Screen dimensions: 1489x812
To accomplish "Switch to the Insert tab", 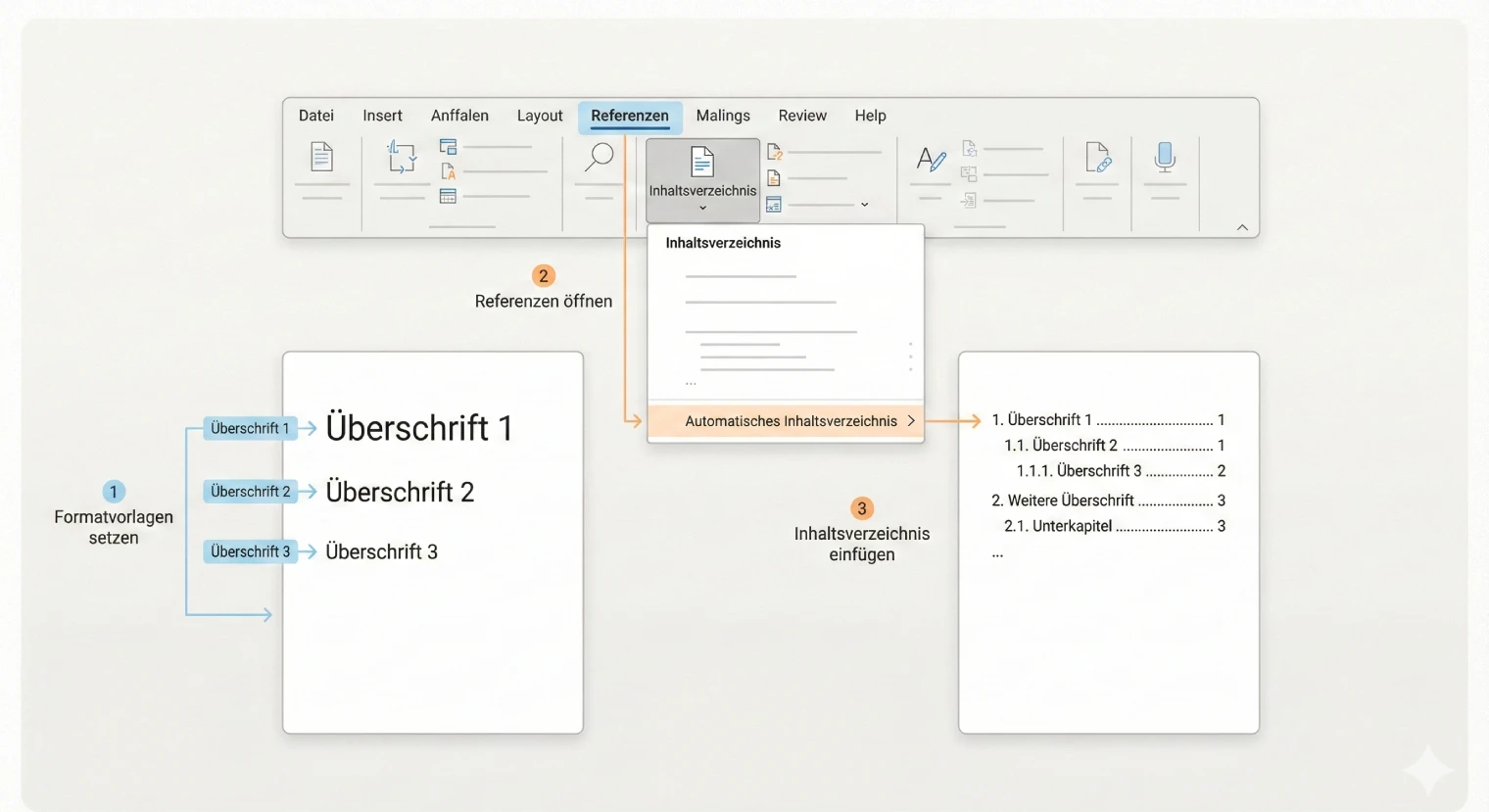I will tap(382, 116).
